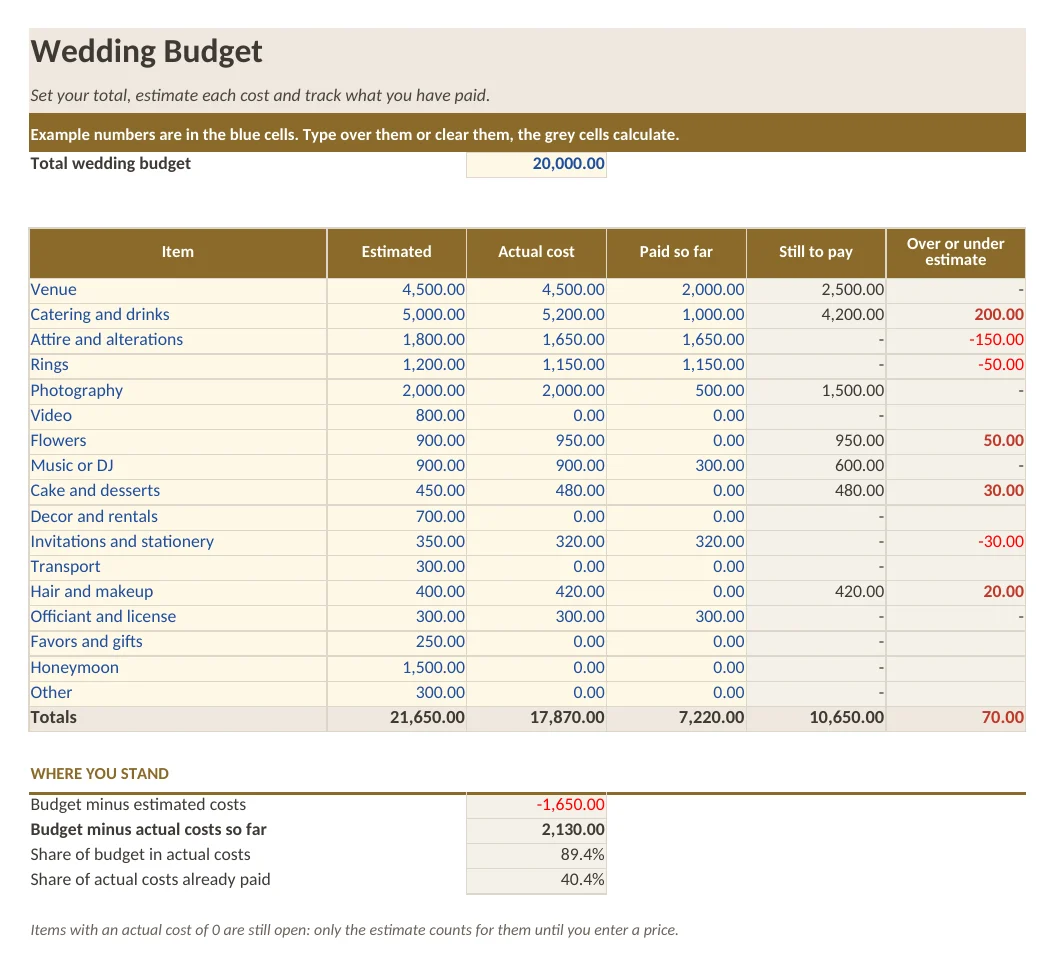Select total still to pay 10,650.00
The image size is (1054, 966).
[816, 718]
